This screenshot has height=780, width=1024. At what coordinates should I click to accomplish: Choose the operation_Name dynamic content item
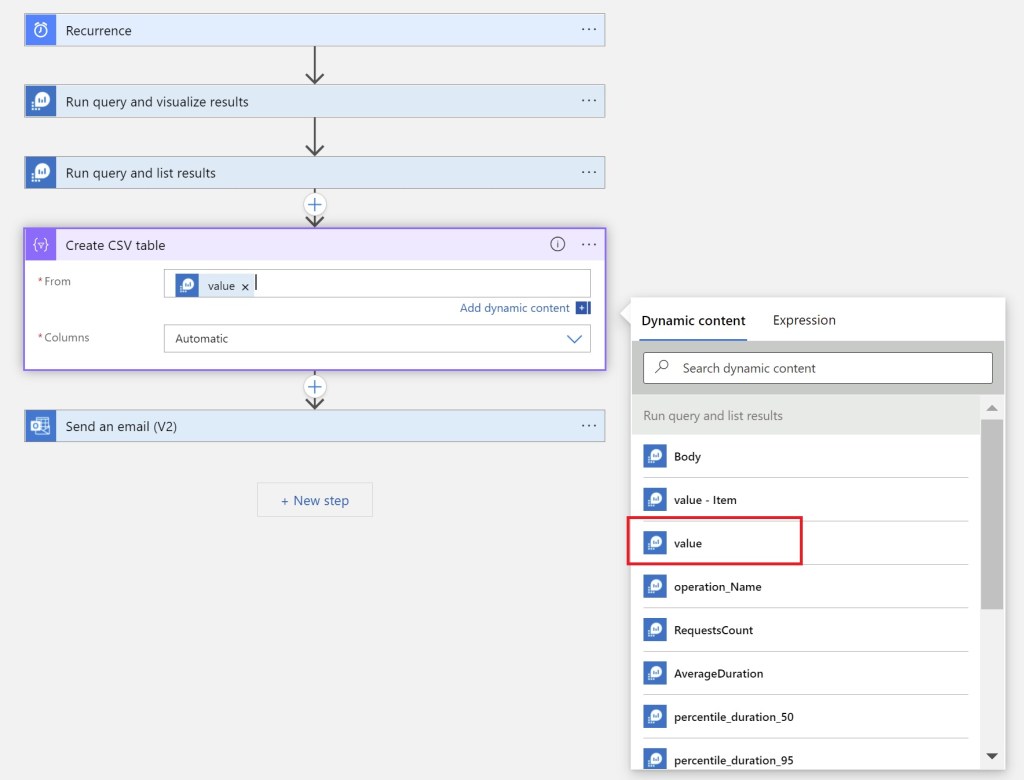[x=717, y=587]
